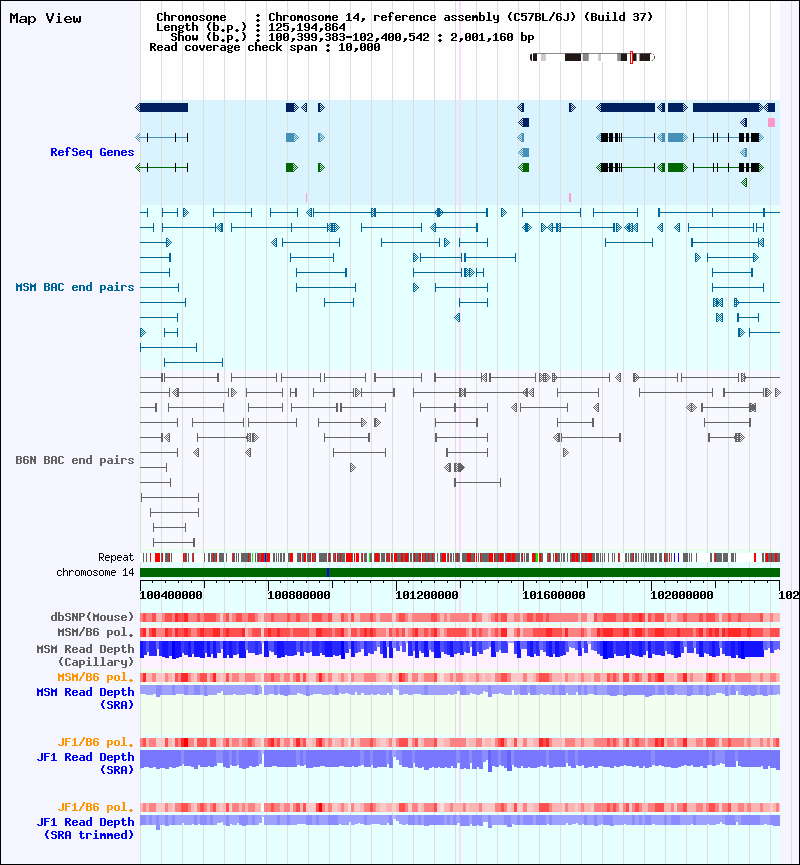The image size is (800, 865).
Task: Click the red marker on chromosome ideogram
Action: [x=631, y=57]
